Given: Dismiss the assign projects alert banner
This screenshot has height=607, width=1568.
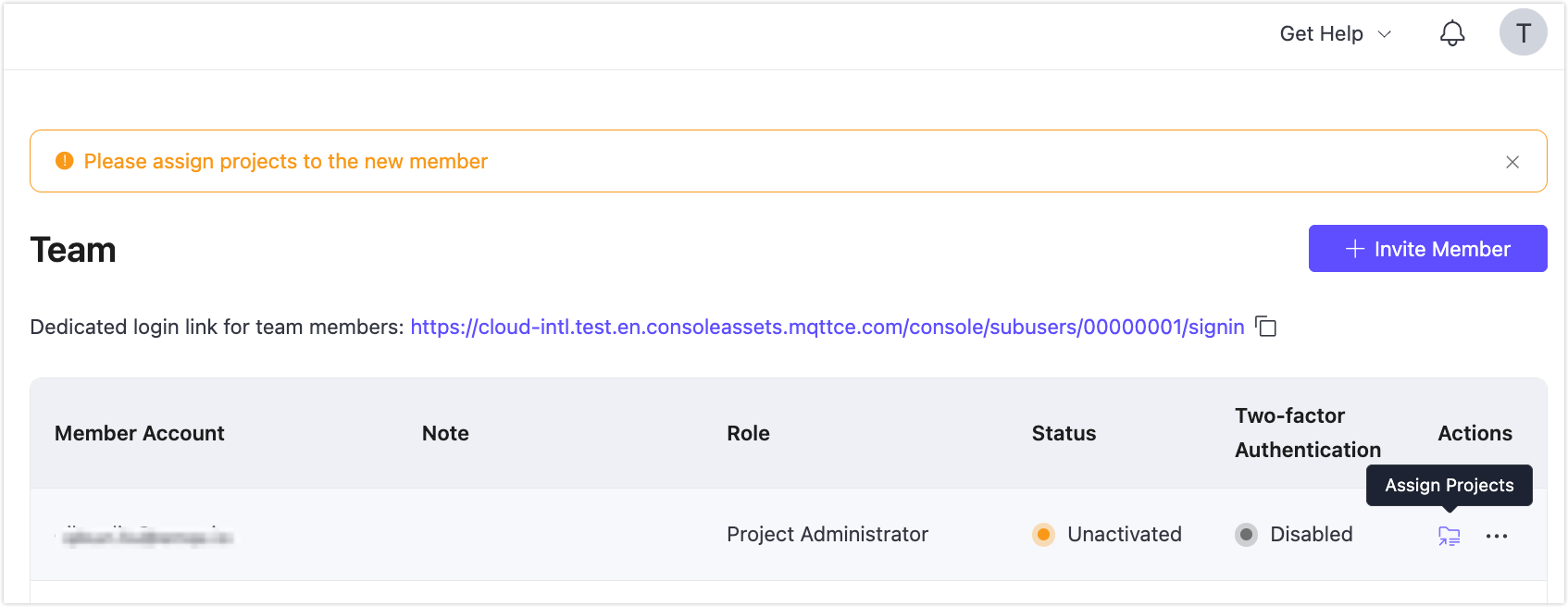Looking at the screenshot, I should click(1512, 161).
